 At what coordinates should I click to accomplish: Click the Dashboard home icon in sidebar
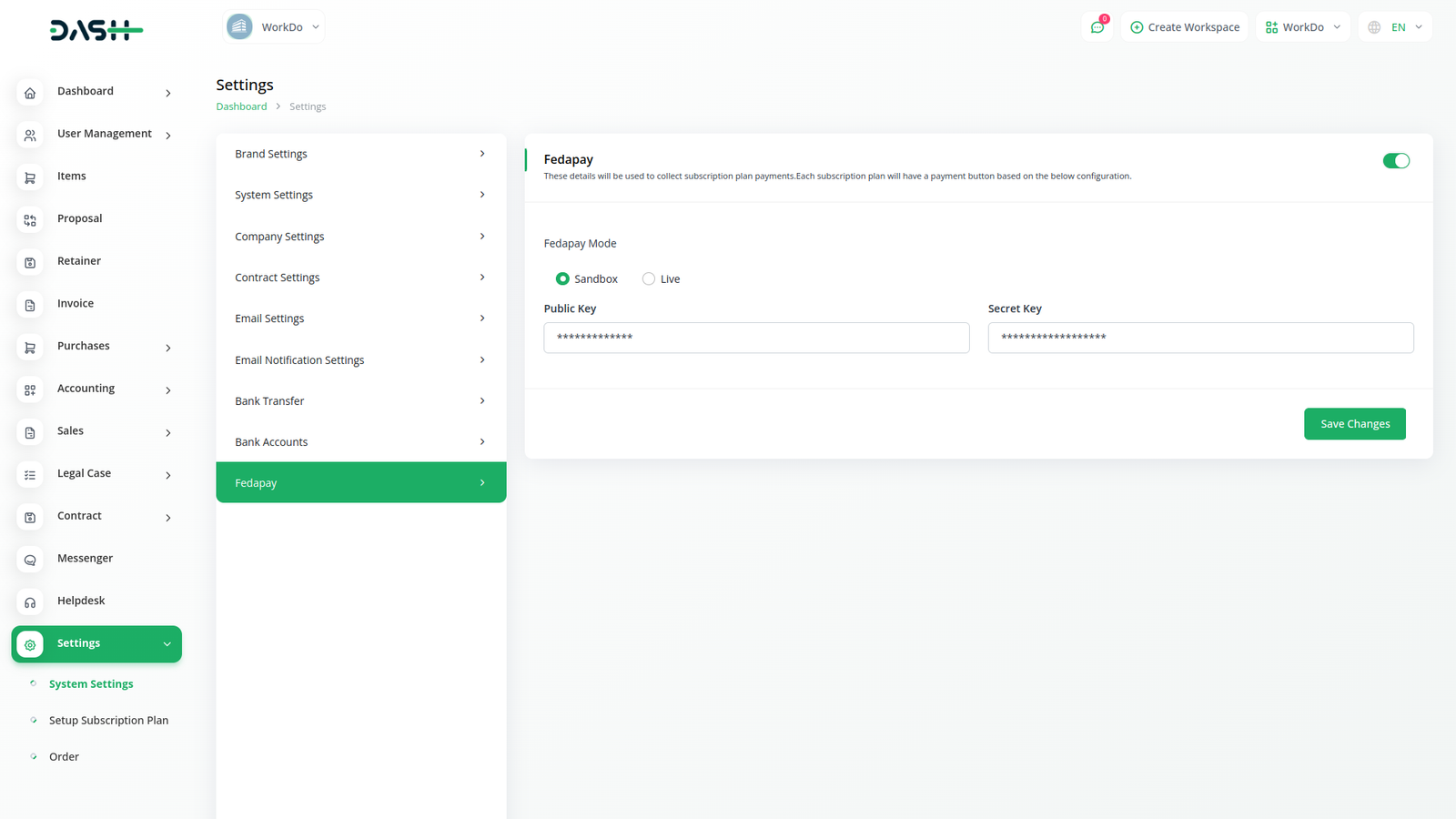coord(30,93)
